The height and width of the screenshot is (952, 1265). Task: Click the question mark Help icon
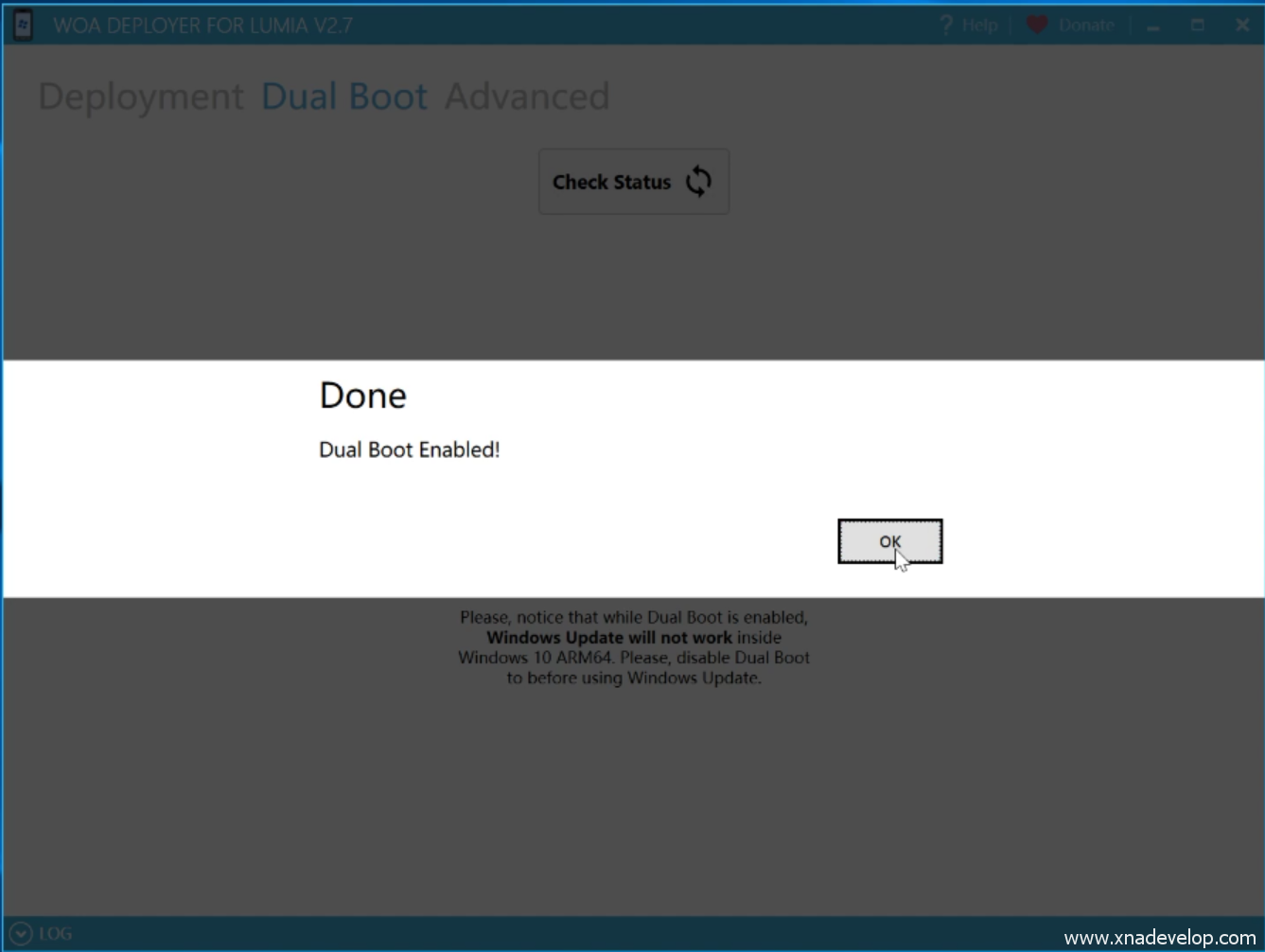click(945, 25)
